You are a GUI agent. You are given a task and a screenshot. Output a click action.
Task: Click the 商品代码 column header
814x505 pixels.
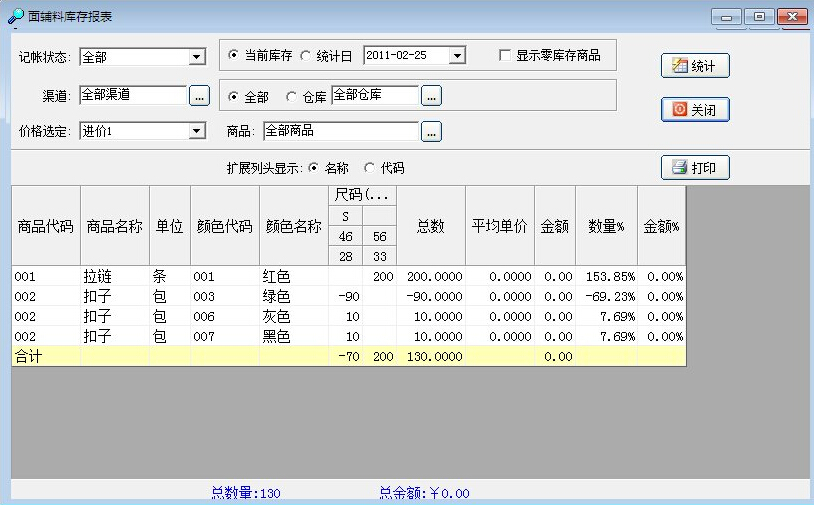point(46,226)
